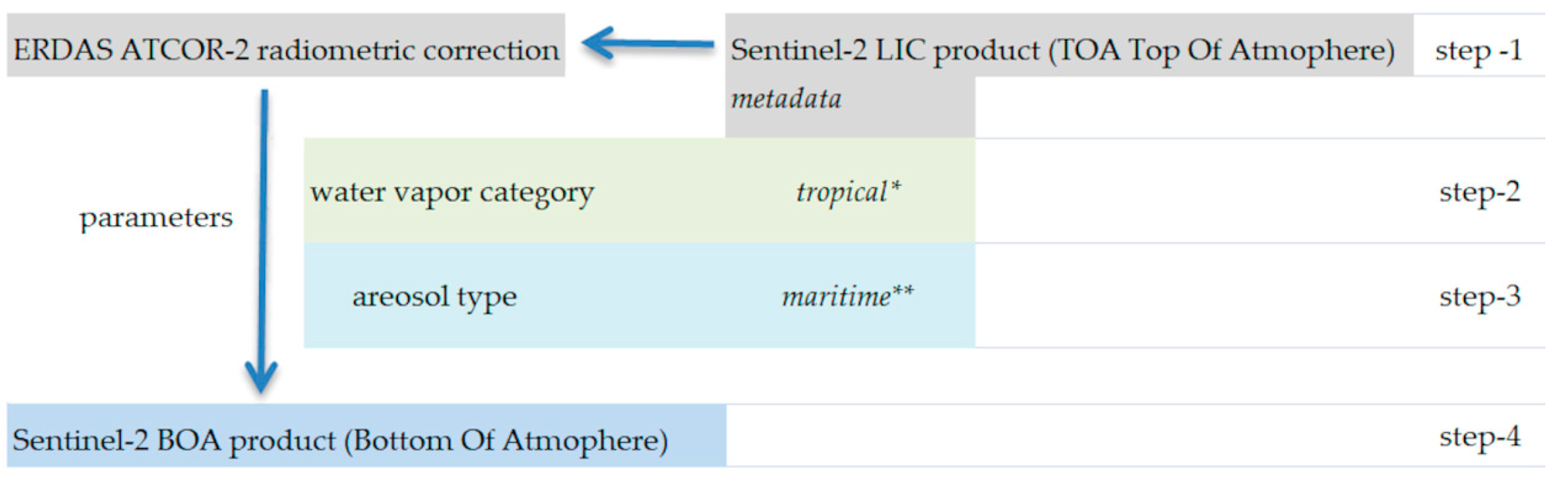
Task: Select the ERDAS ATCOR-2 radiometric correction box
Action: [285, 49]
